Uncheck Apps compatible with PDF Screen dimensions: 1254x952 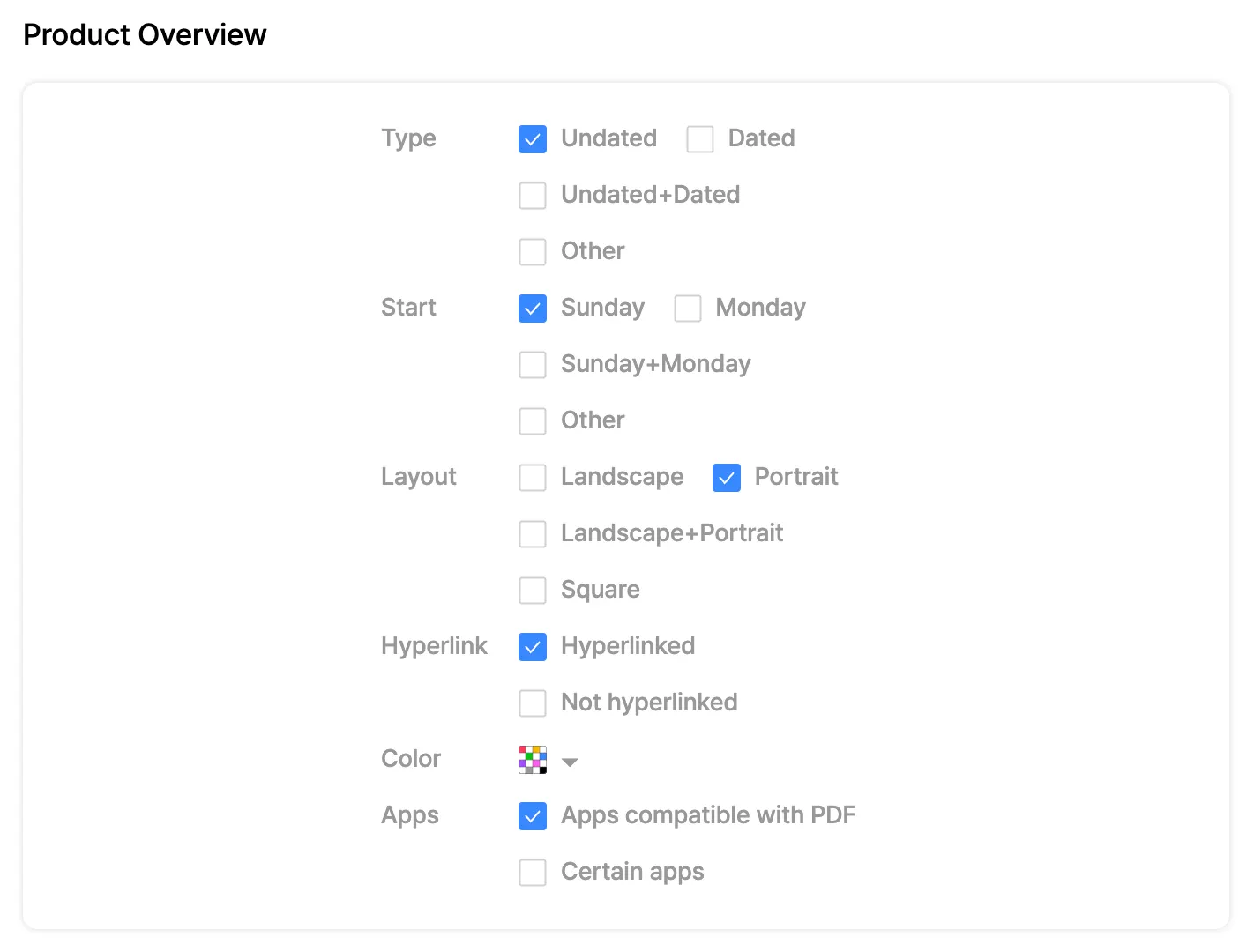533,816
